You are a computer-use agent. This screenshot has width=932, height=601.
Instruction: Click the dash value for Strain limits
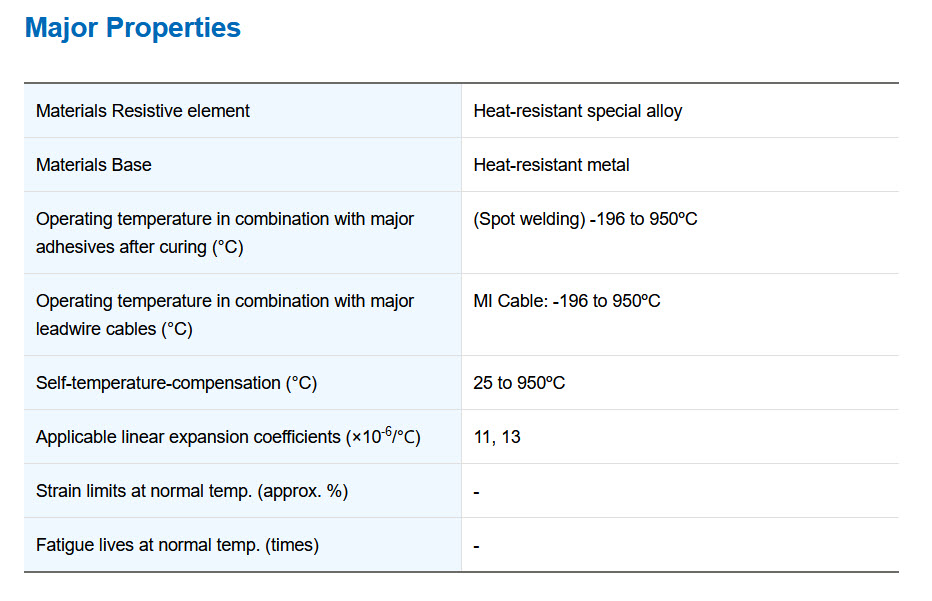[x=477, y=493]
